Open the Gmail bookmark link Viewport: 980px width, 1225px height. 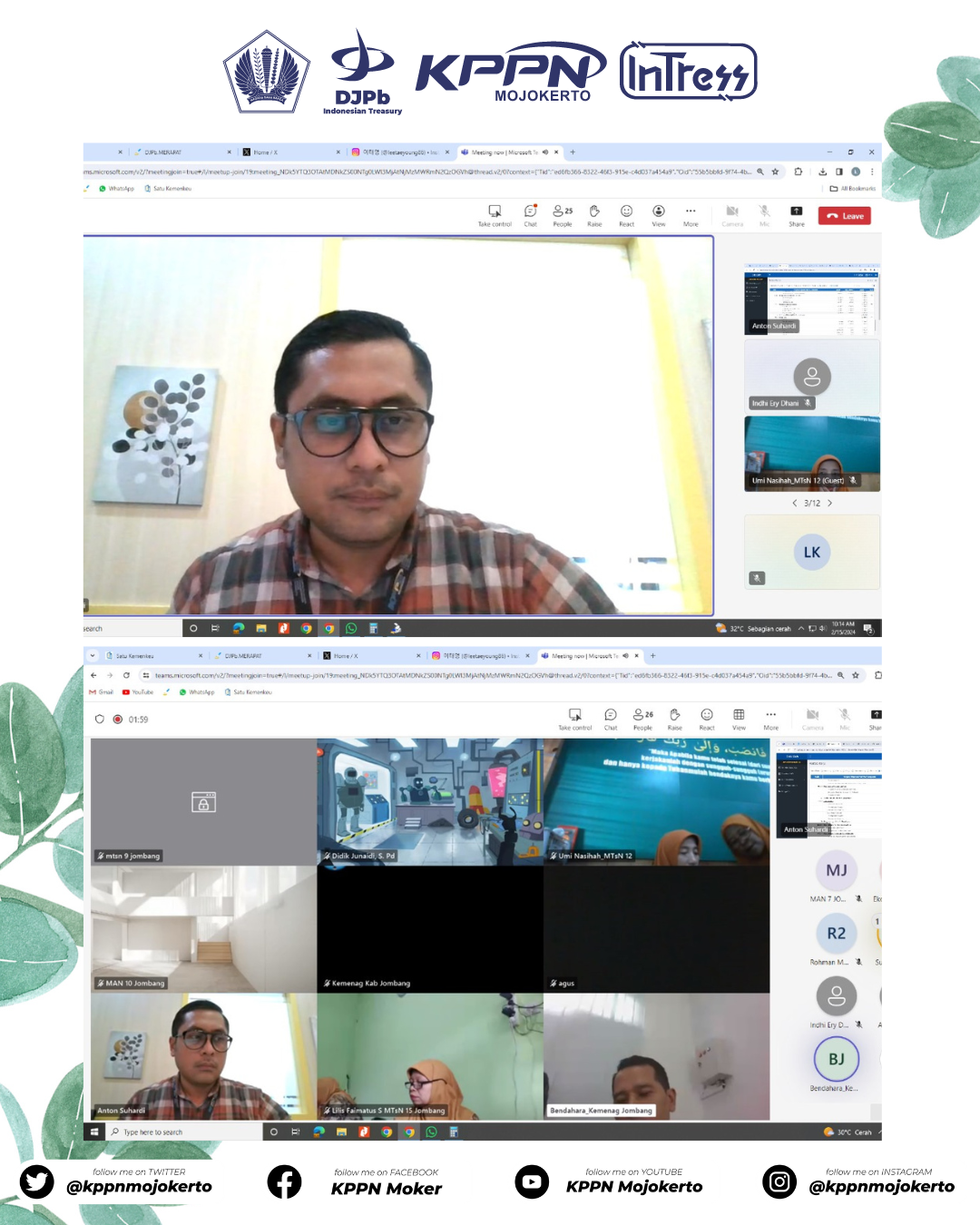tap(101, 692)
